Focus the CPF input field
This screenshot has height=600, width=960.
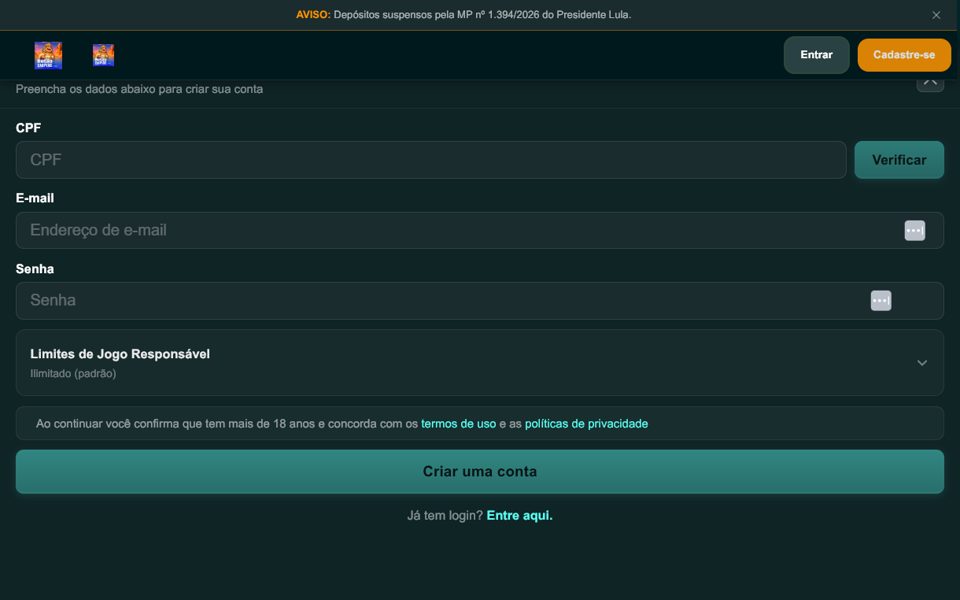pos(431,160)
